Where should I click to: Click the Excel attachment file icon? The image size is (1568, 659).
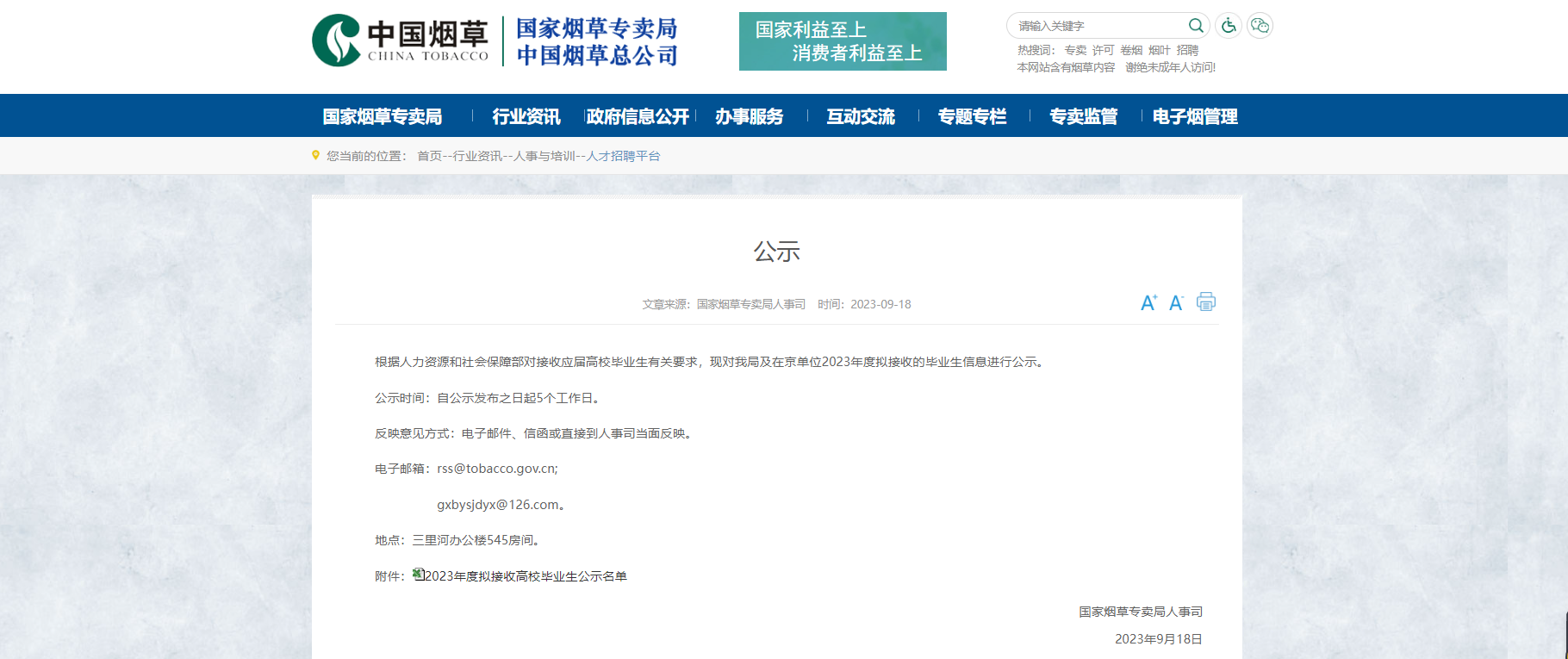[418, 575]
